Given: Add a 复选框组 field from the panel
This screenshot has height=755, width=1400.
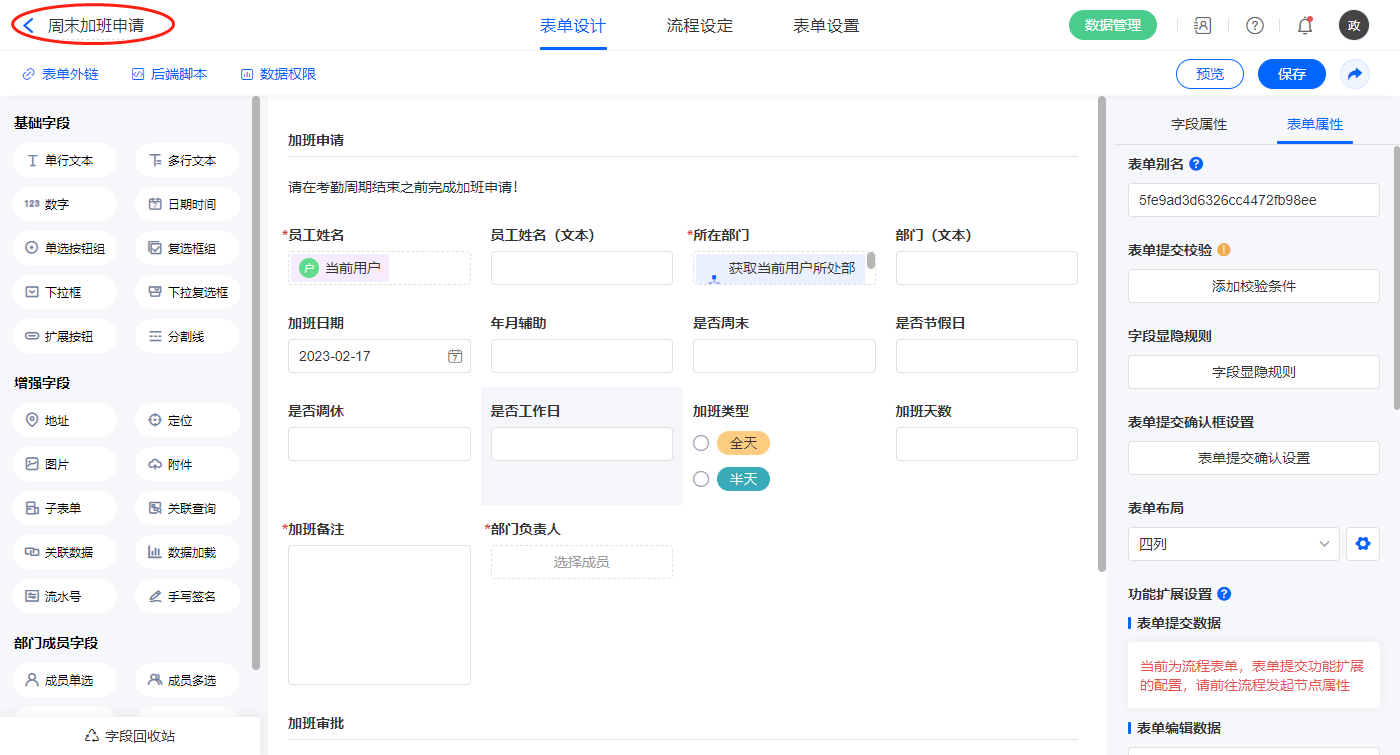Looking at the screenshot, I should [187, 248].
